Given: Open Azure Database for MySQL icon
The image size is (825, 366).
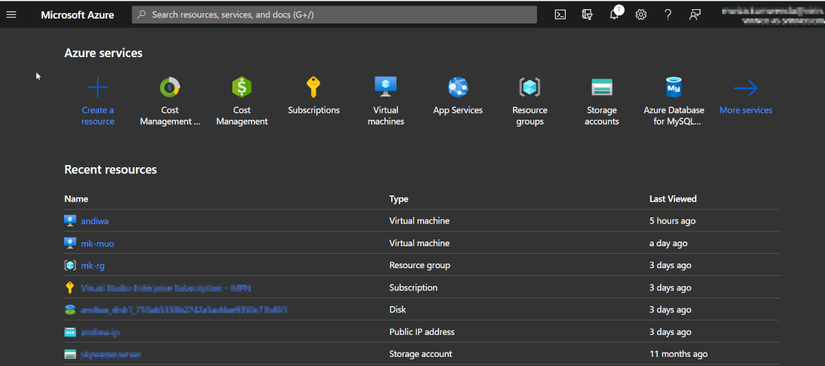Looking at the screenshot, I should 673,87.
